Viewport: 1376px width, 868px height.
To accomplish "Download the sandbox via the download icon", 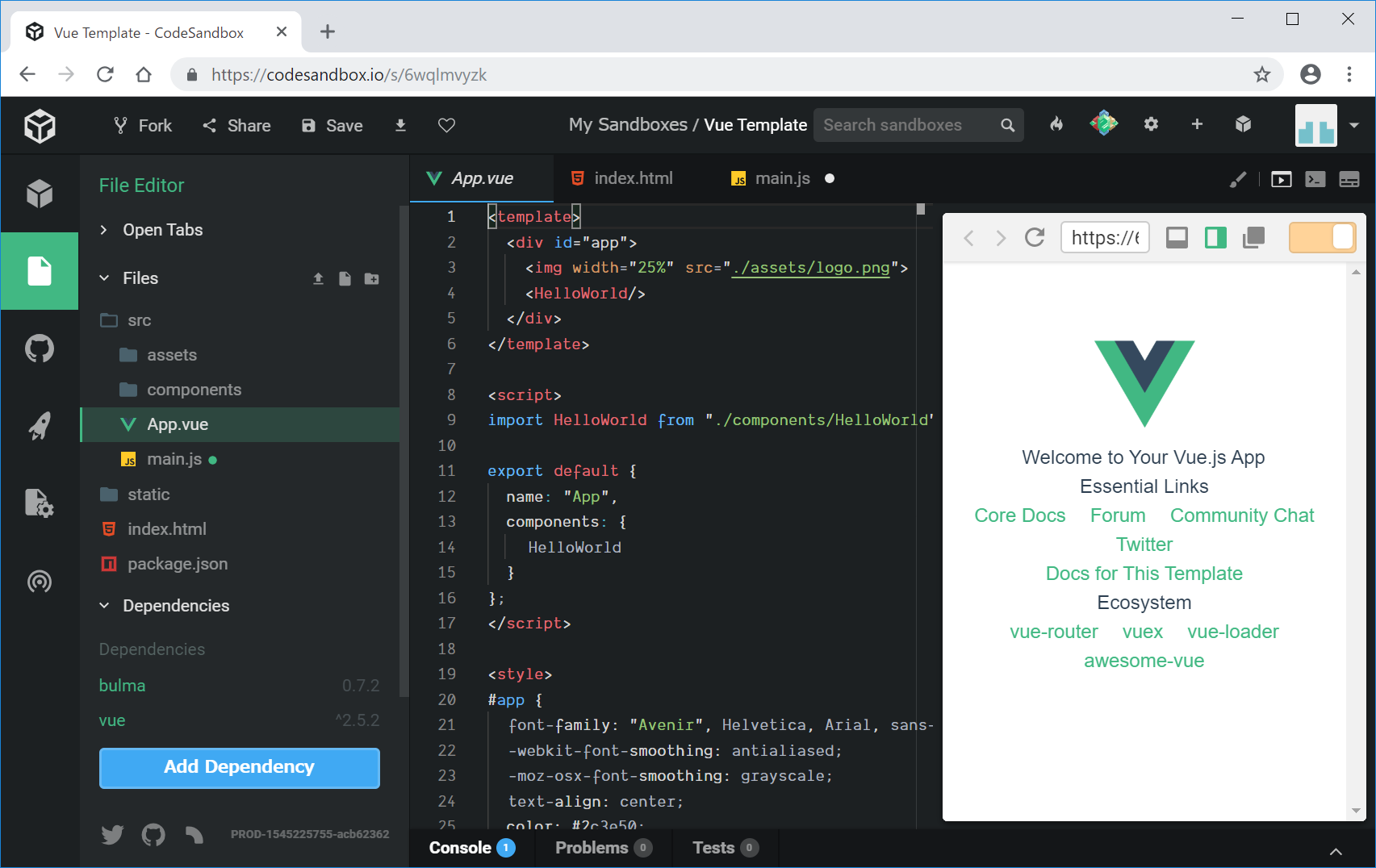I will [400, 125].
